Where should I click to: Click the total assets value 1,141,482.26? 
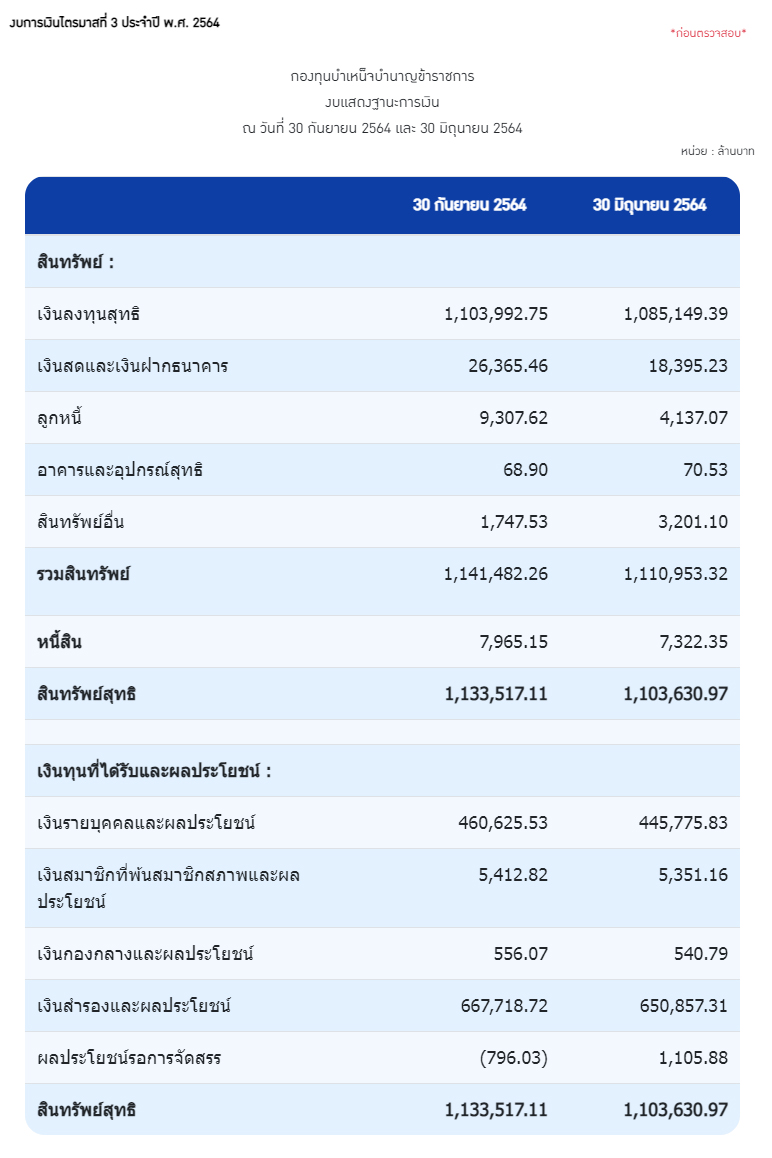pyautogui.click(x=496, y=574)
